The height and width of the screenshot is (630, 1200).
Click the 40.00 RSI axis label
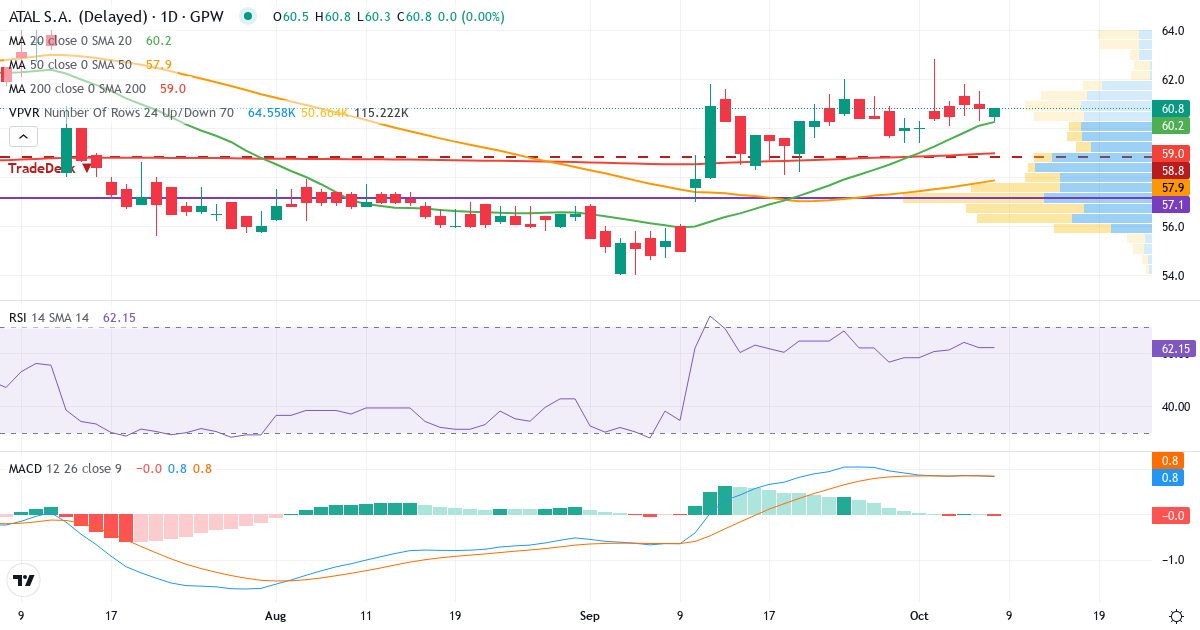(1174, 407)
